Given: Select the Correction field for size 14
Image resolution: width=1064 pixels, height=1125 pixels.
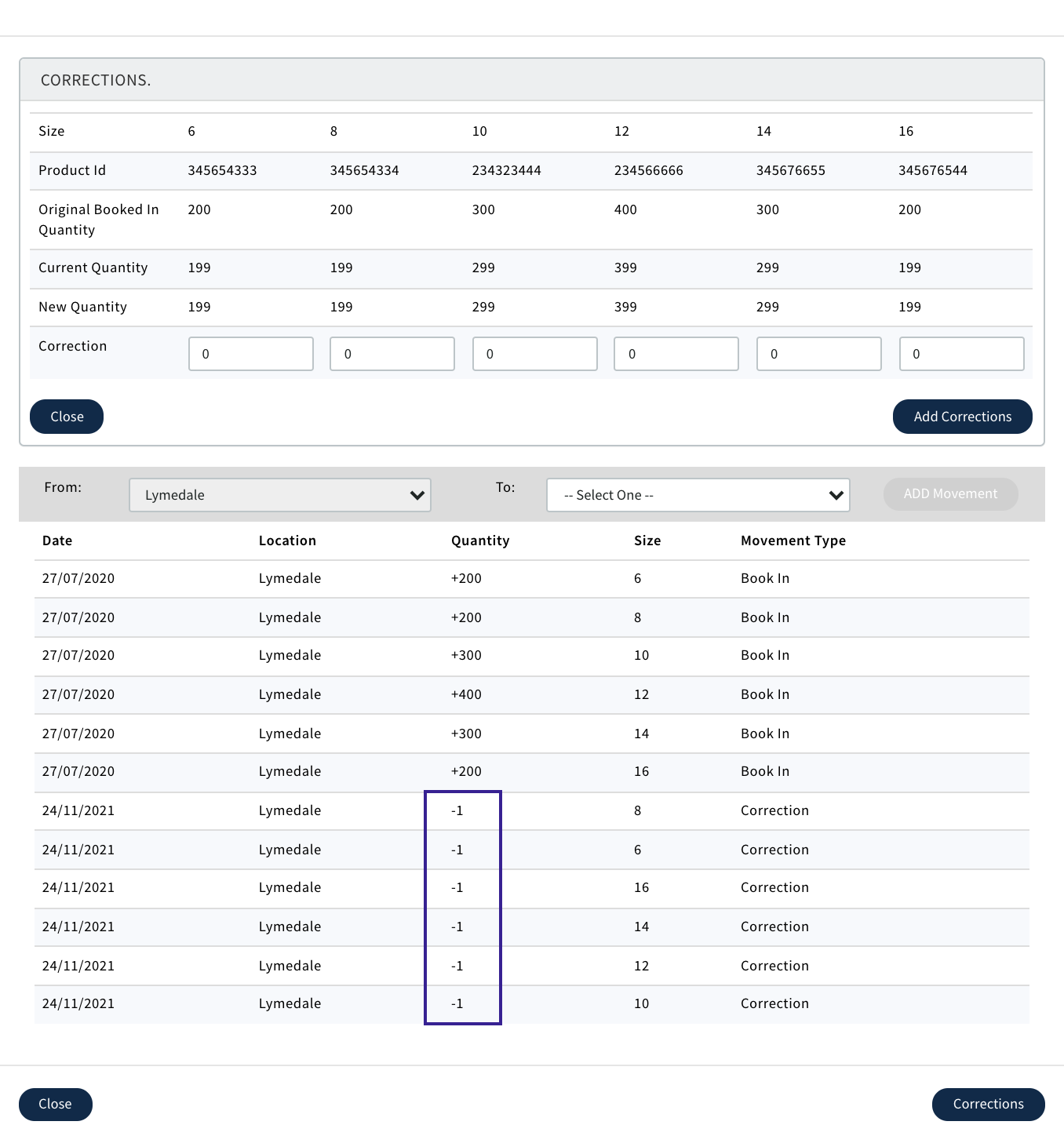Looking at the screenshot, I should (818, 354).
